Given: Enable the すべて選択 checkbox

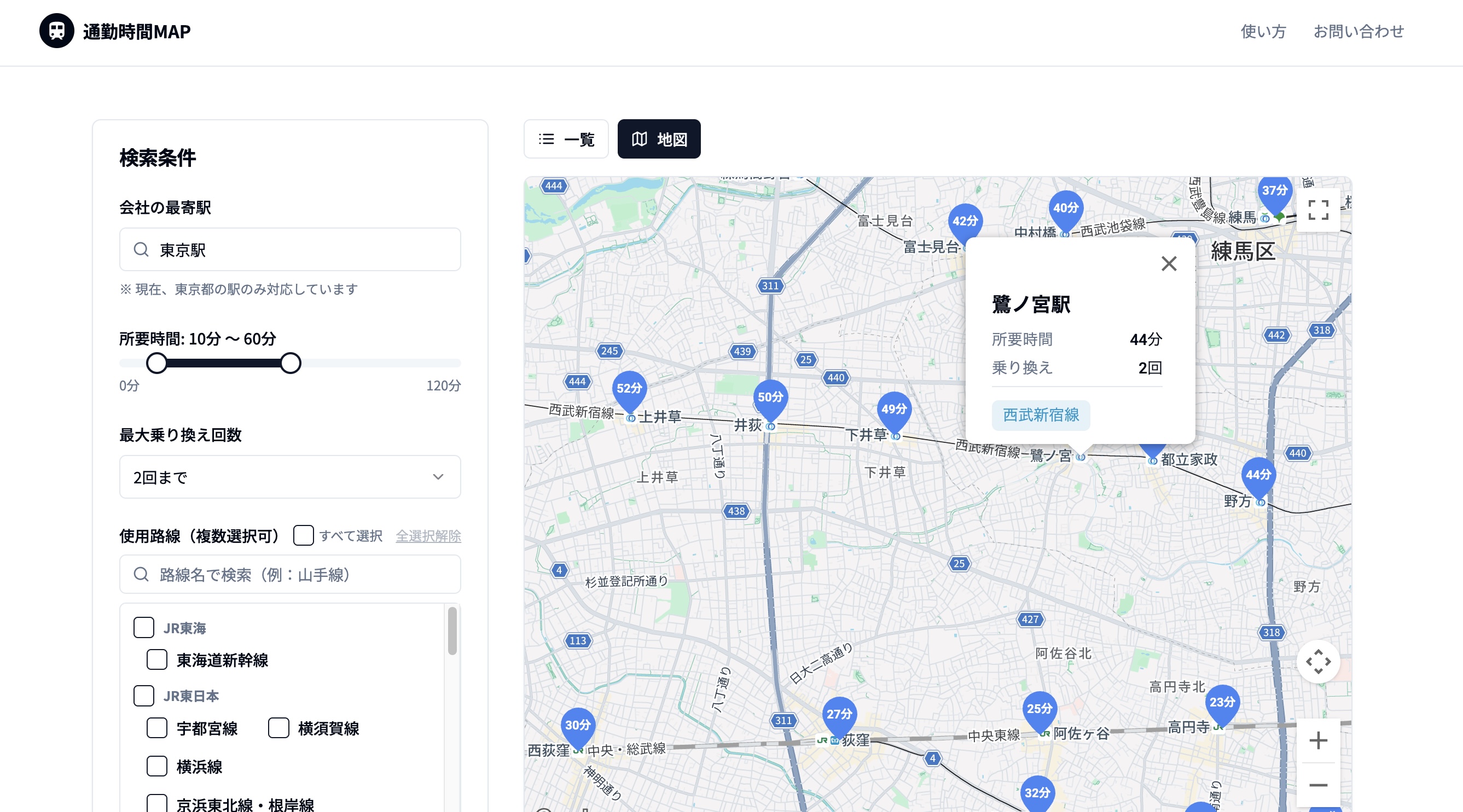Looking at the screenshot, I should (304, 535).
